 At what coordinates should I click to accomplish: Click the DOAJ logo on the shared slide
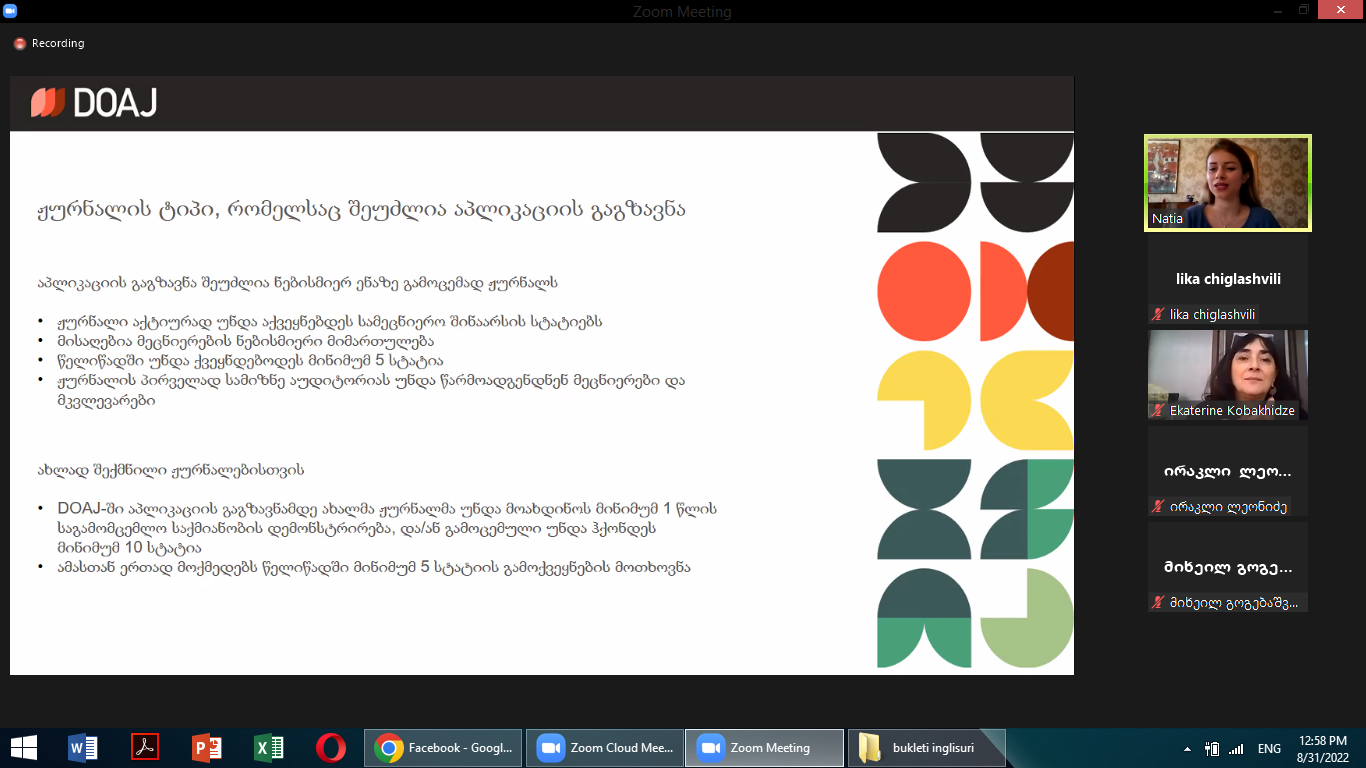point(94,102)
